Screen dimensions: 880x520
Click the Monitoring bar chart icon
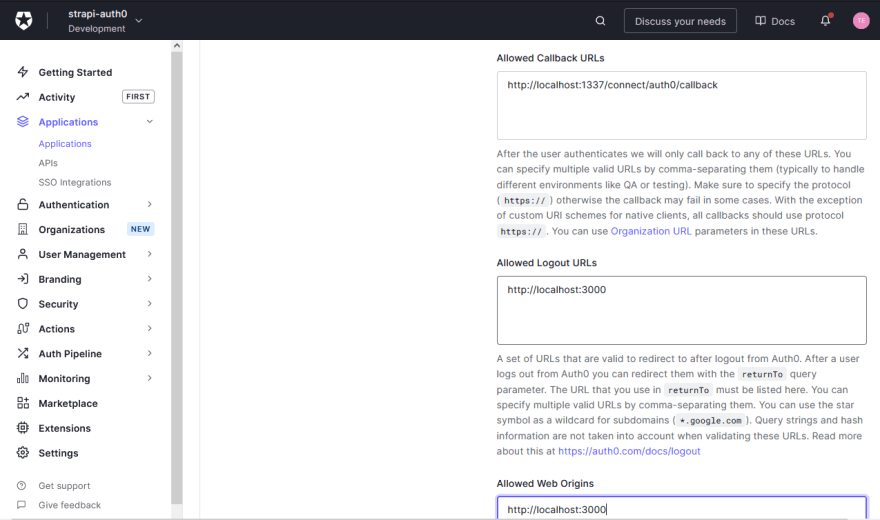click(x=22, y=378)
